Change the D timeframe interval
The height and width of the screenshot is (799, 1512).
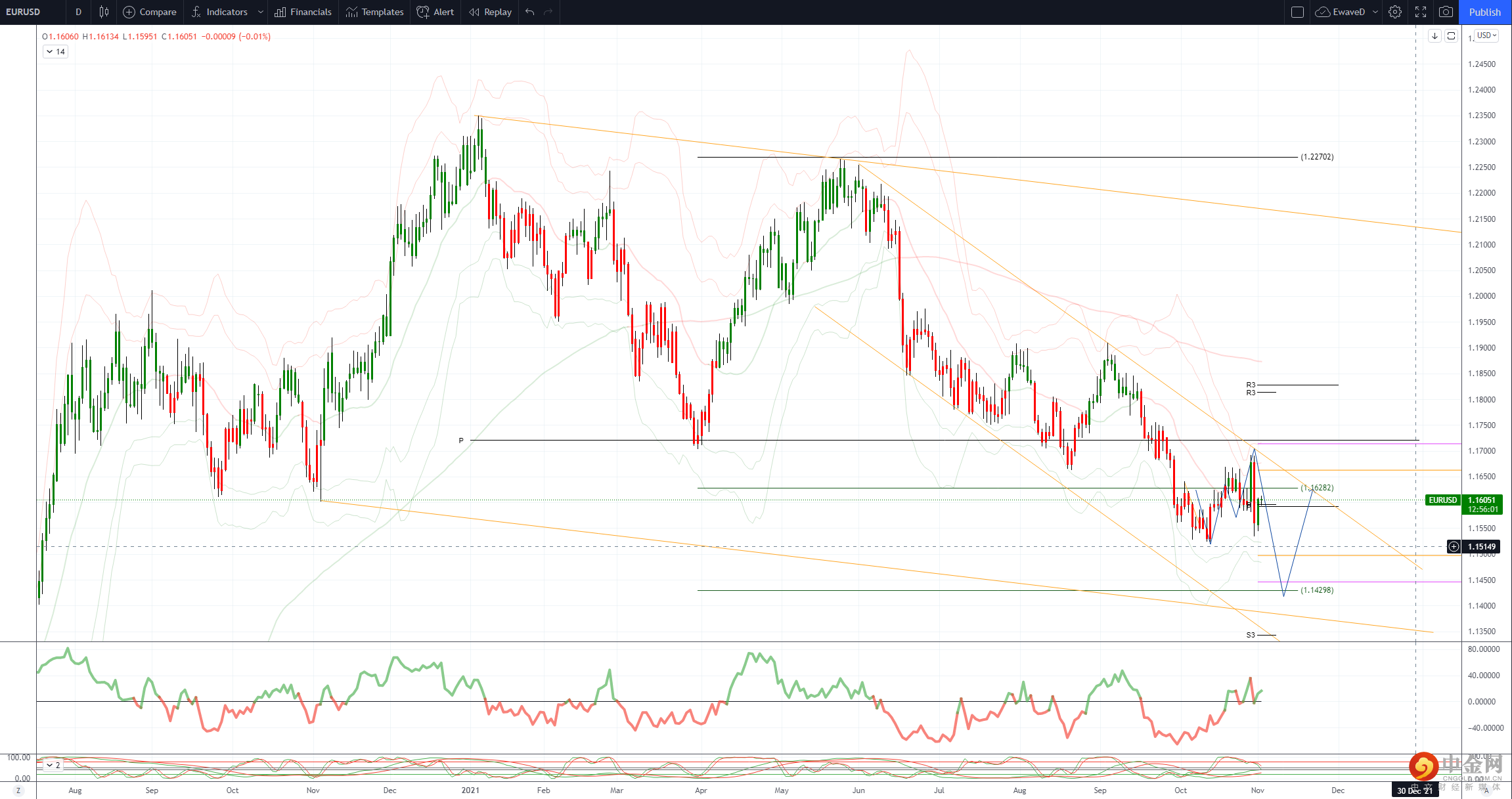(x=78, y=12)
